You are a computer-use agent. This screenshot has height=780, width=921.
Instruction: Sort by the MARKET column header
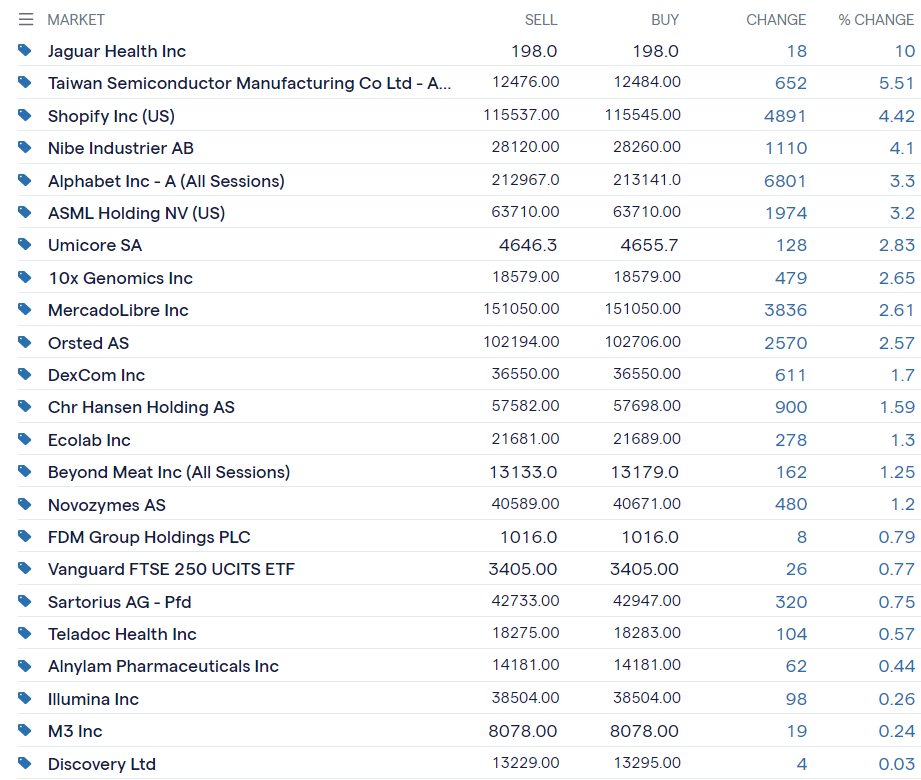click(x=76, y=20)
